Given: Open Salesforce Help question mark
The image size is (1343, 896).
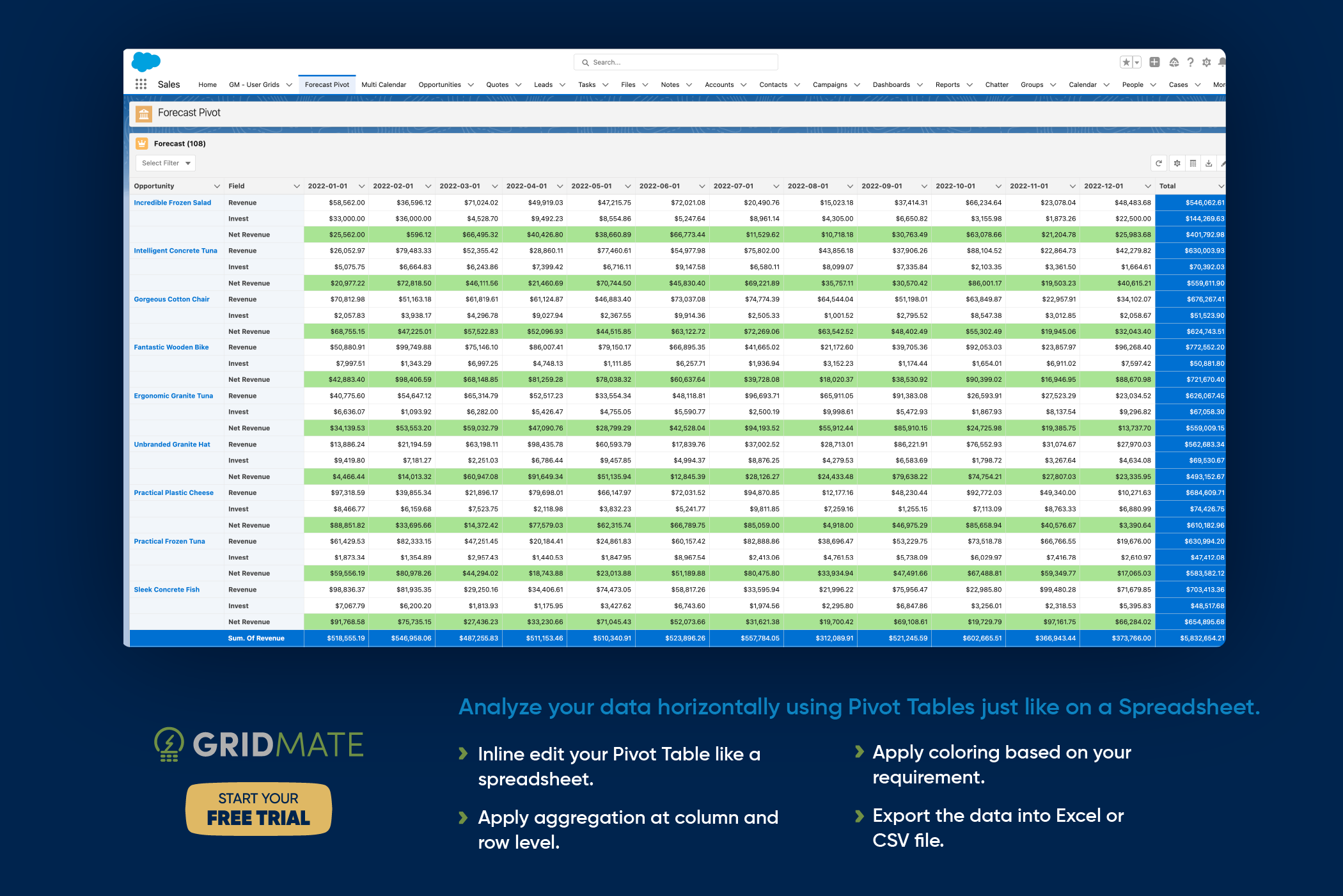Looking at the screenshot, I should 1190,62.
